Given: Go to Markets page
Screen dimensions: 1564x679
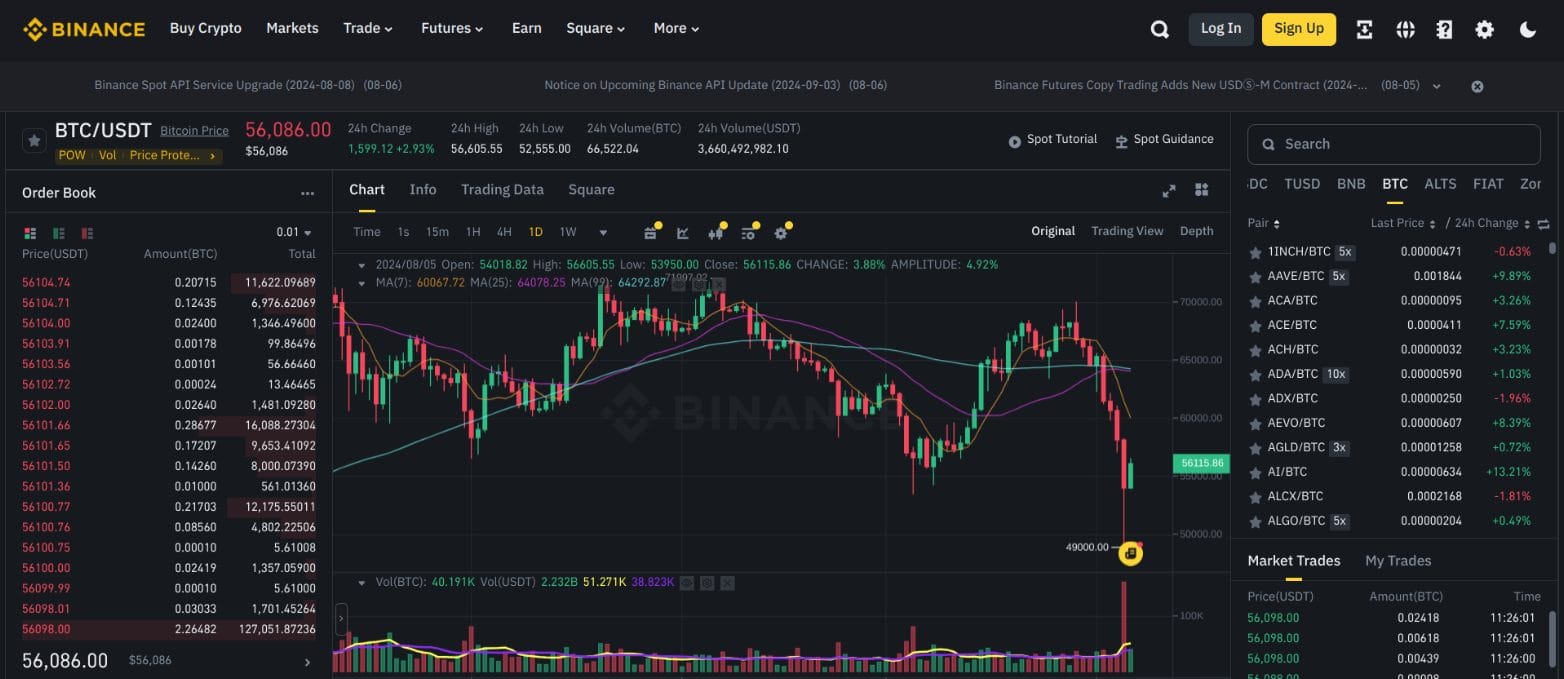Looking at the screenshot, I should coord(292,28).
